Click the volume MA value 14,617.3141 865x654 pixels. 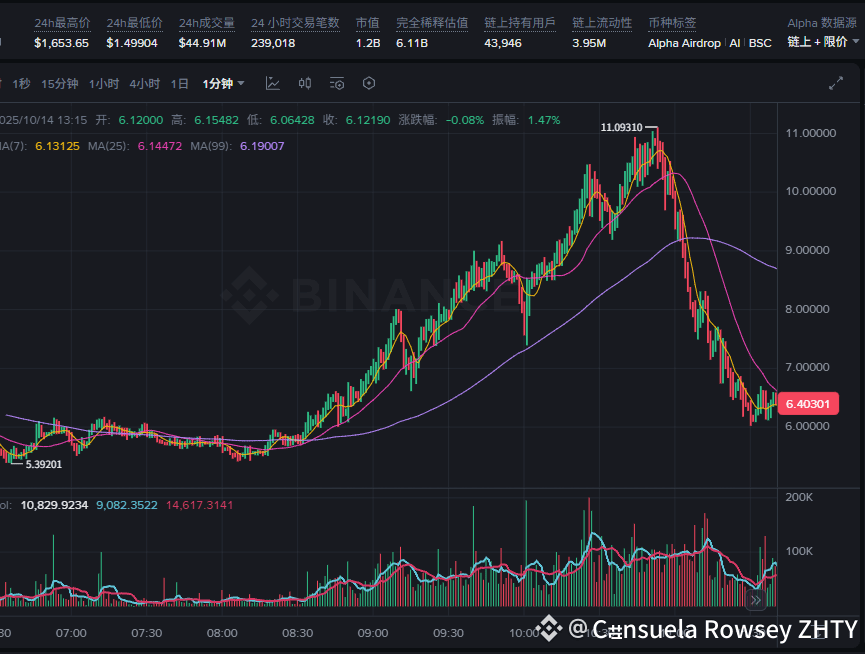click(x=199, y=505)
